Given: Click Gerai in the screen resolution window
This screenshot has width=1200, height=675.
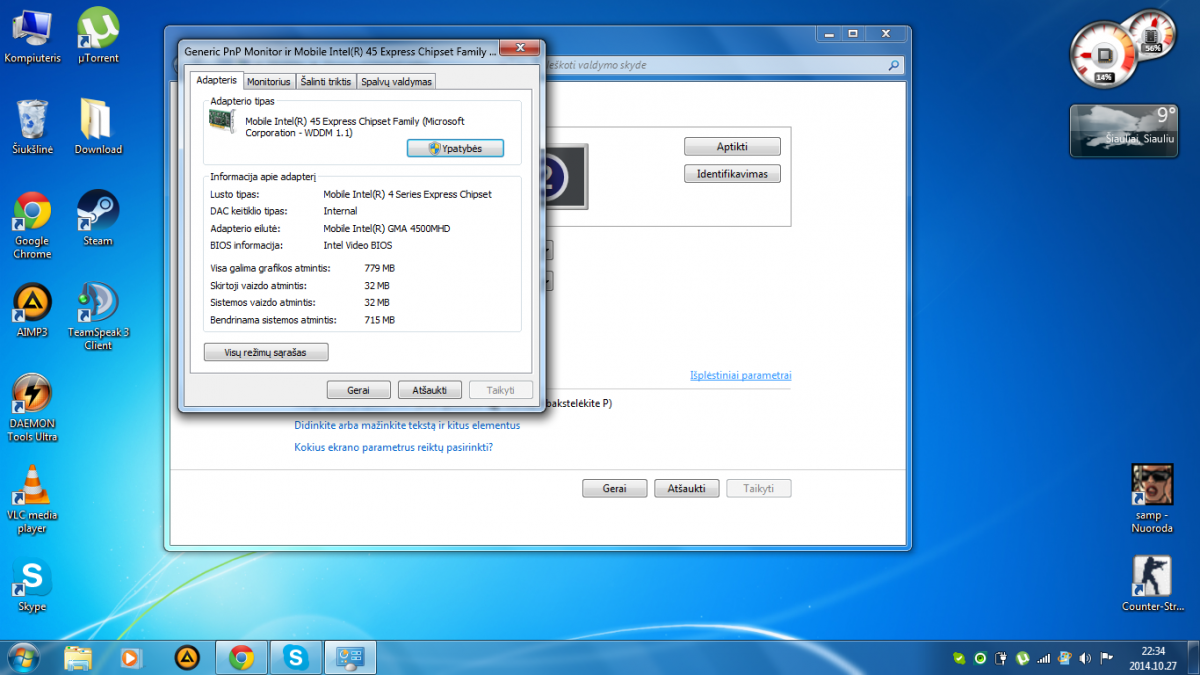Looking at the screenshot, I should tap(614, 489).
